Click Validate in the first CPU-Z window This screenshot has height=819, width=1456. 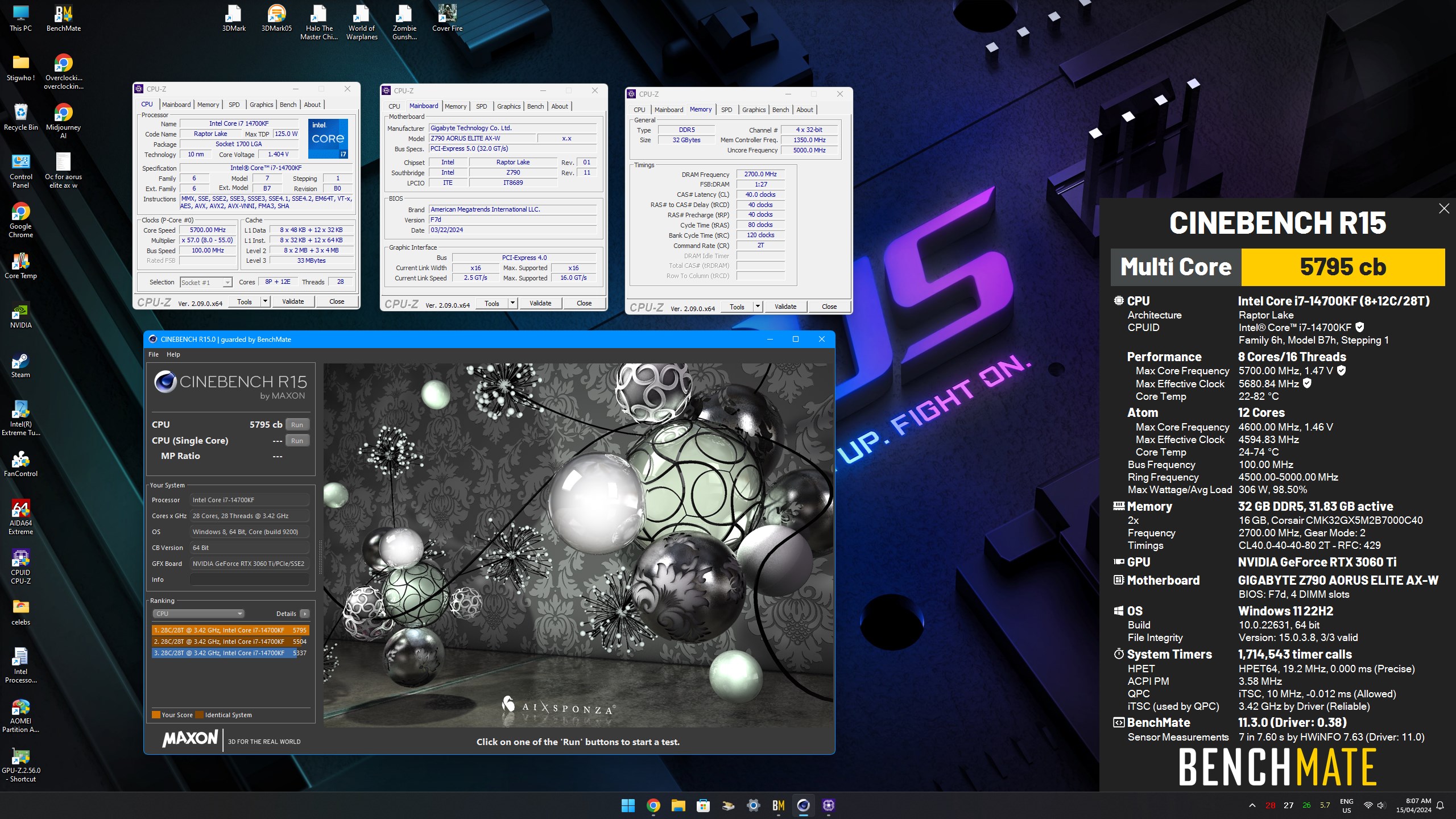[293, 301]
